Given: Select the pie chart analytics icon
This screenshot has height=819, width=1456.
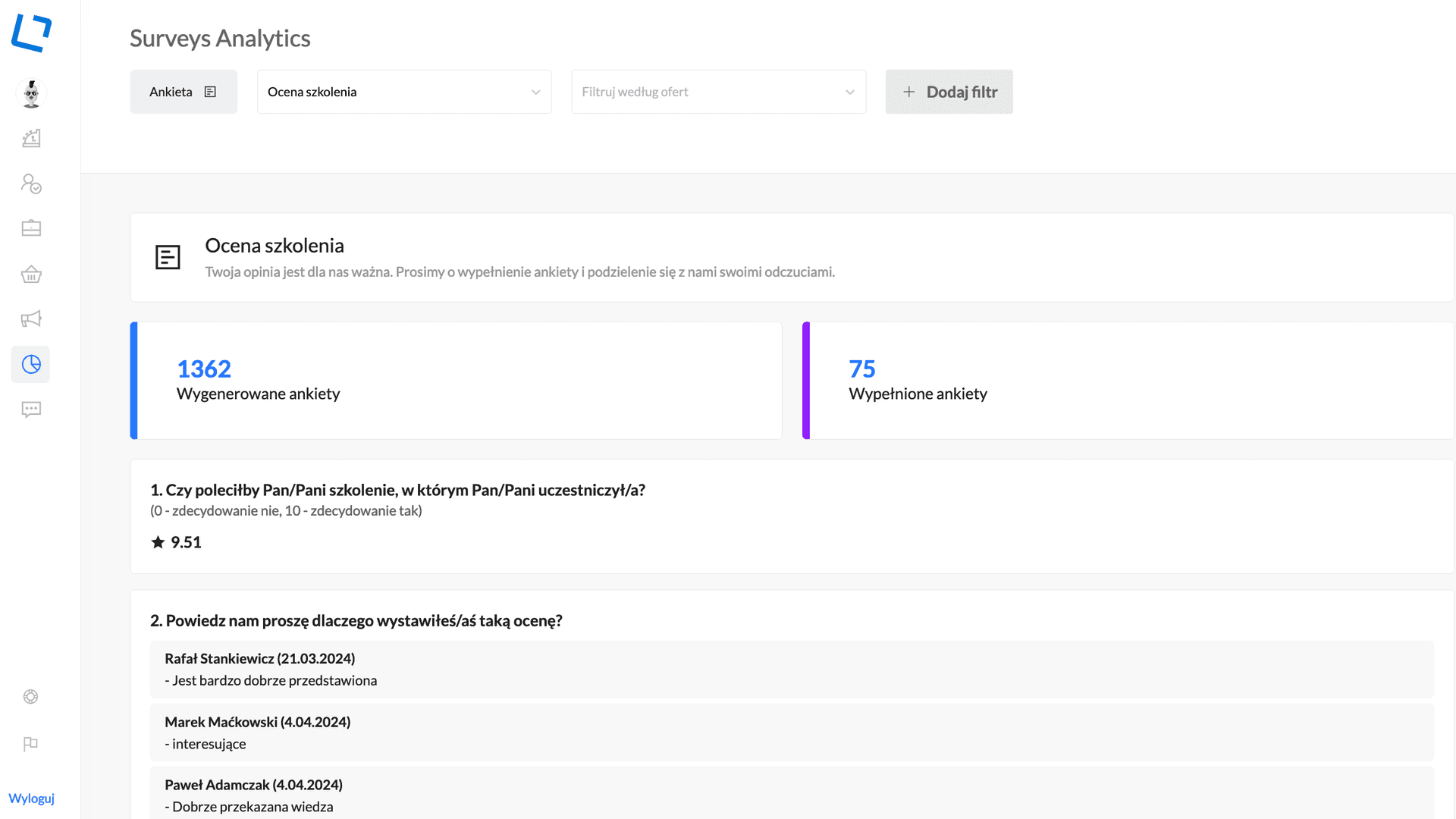Looking at the screenshot, I should 31,365.
